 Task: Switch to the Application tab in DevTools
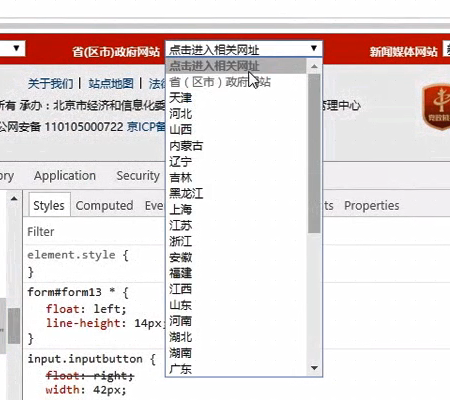coord(65,176)
